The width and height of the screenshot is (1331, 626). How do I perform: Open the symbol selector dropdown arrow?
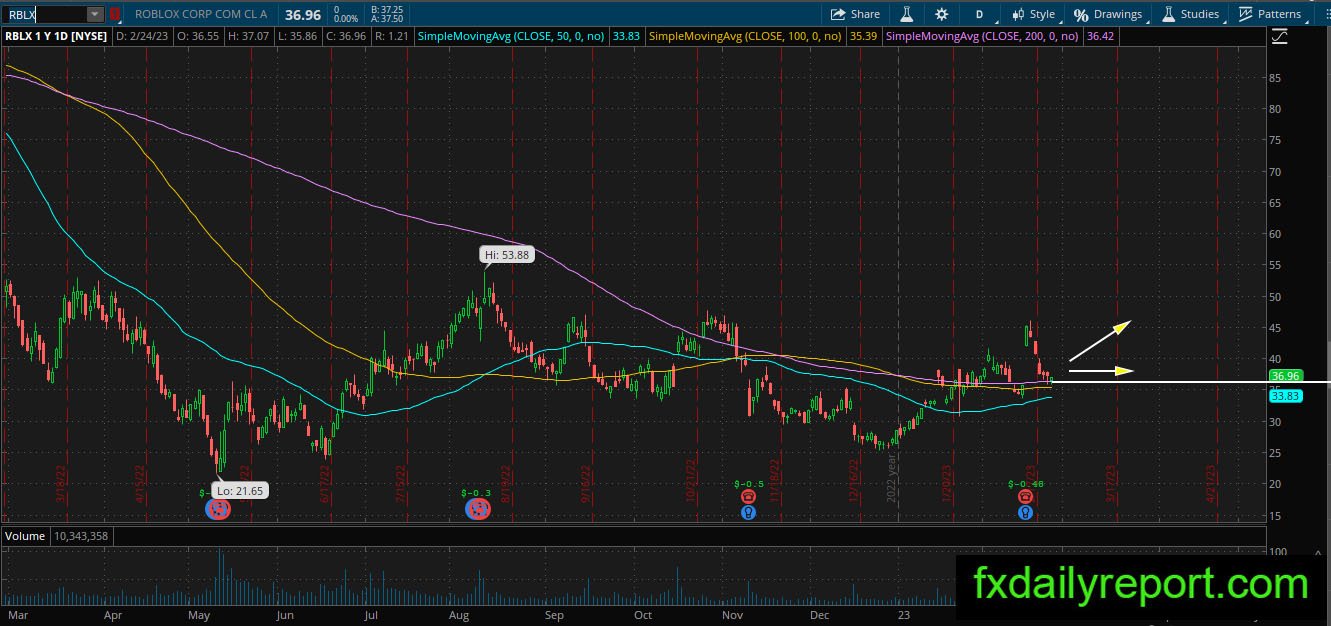[95, 14]
